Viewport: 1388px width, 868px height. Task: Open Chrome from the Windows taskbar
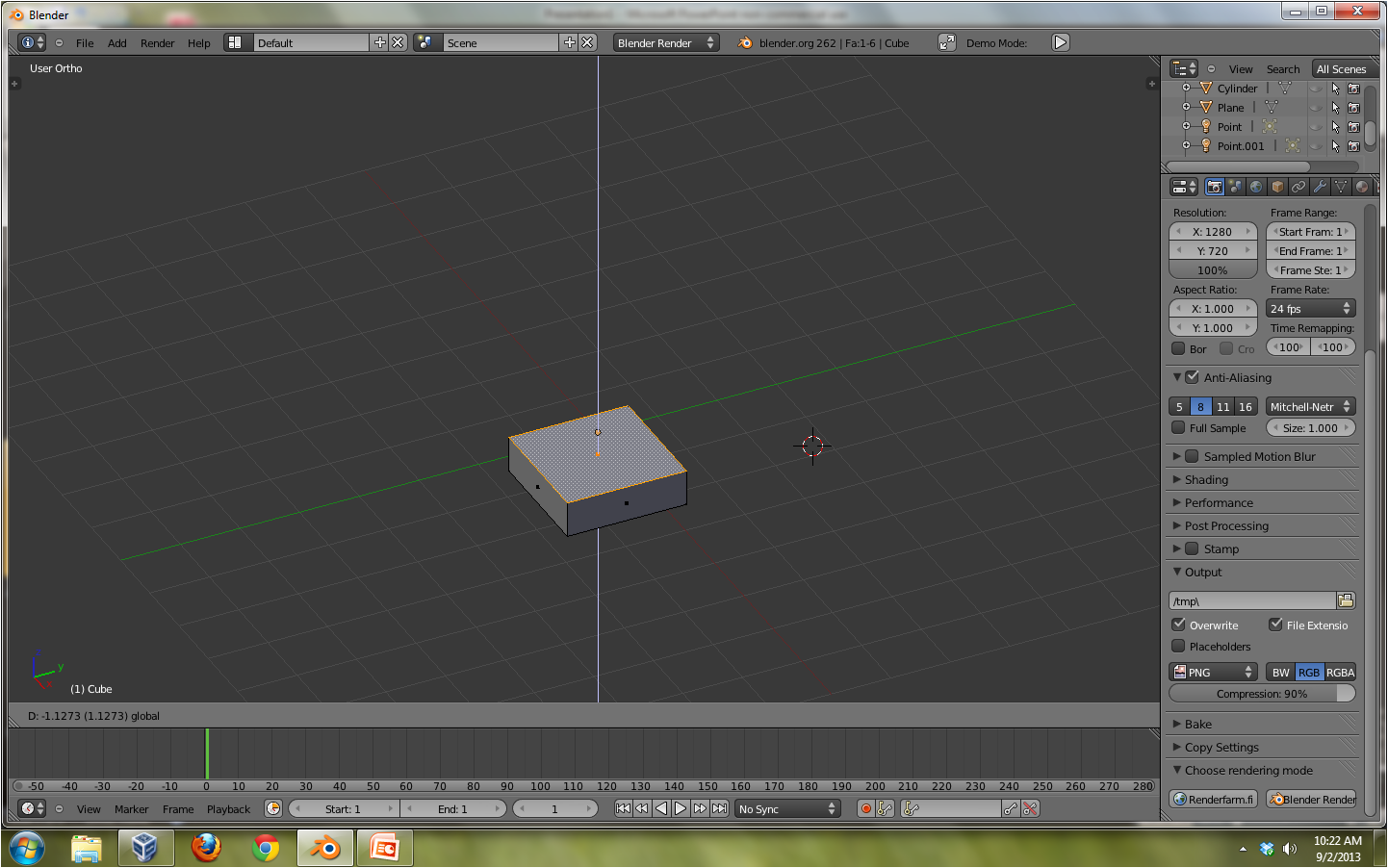point(266,847)
